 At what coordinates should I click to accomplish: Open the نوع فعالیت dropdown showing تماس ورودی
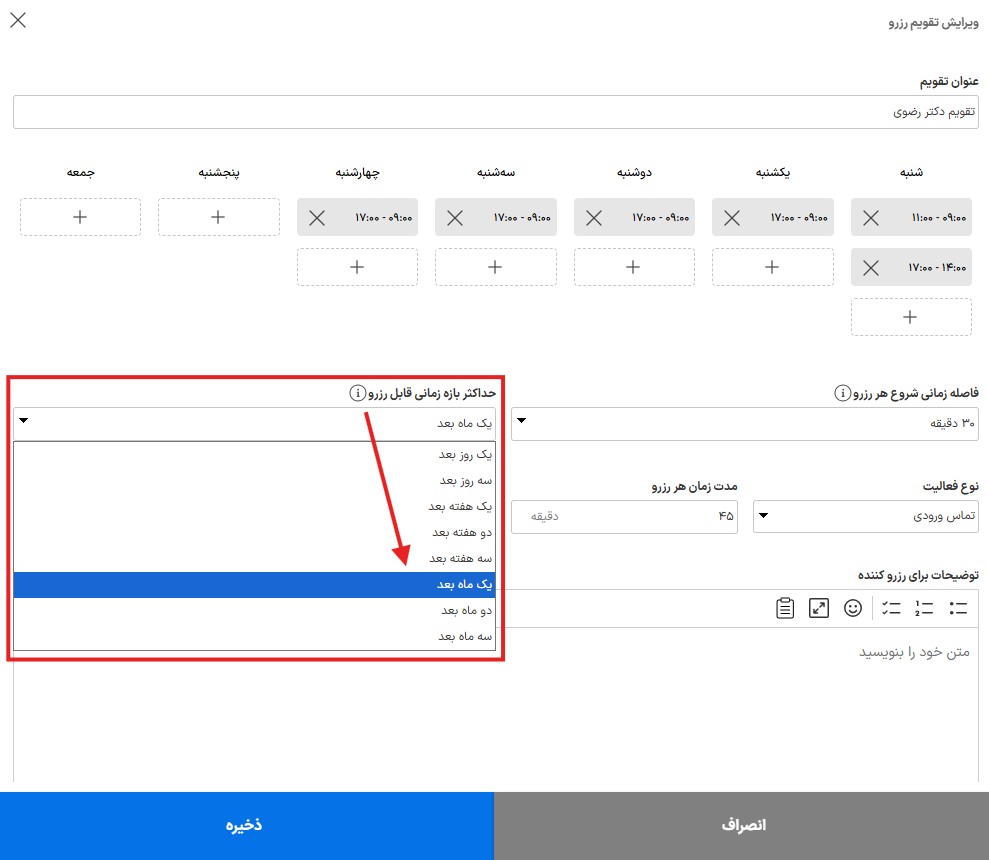[866, 516]
